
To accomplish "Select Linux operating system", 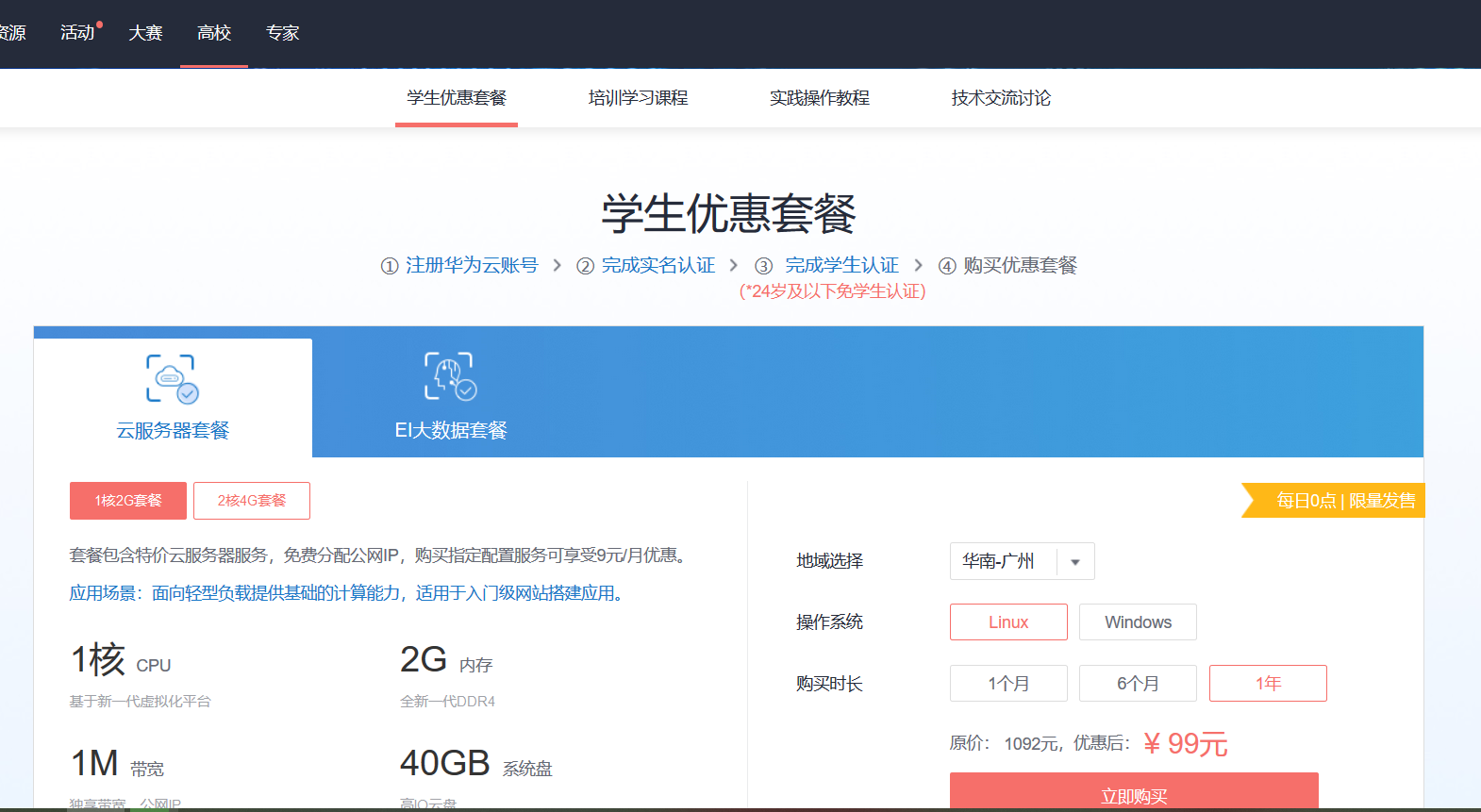I will point(1008,622).
